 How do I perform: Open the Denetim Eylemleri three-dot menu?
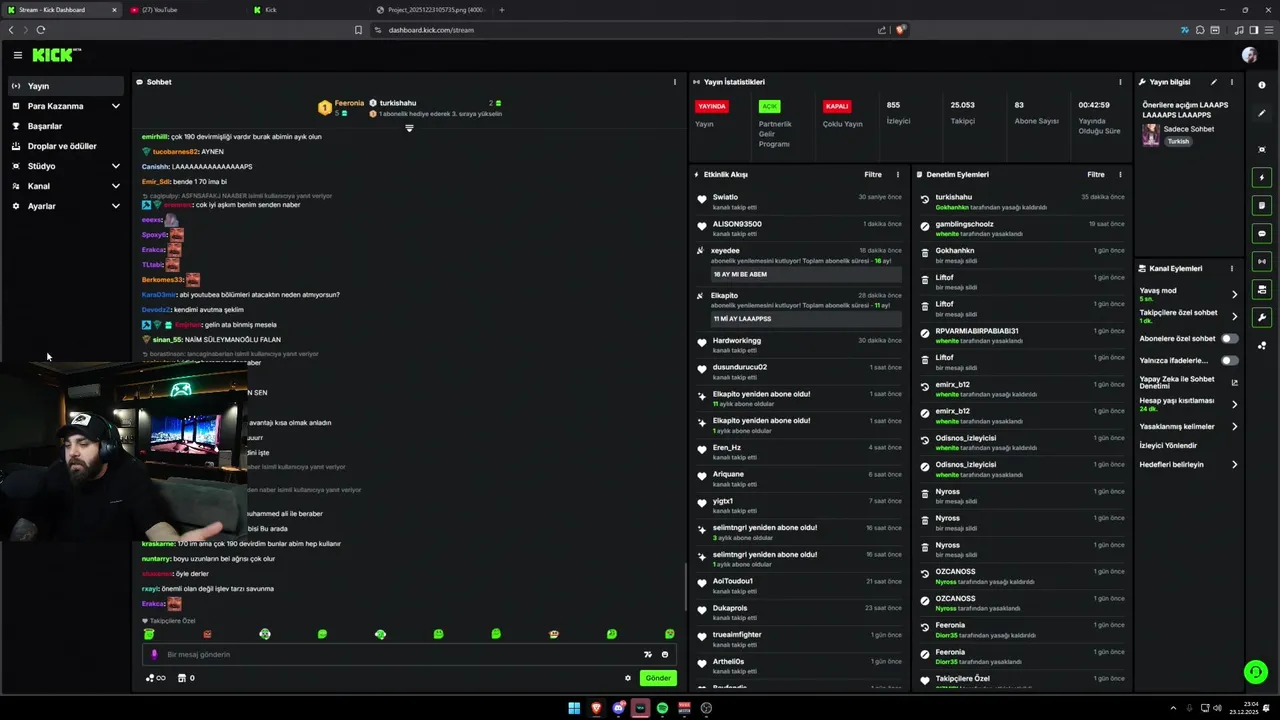(x=1120, y=174)
